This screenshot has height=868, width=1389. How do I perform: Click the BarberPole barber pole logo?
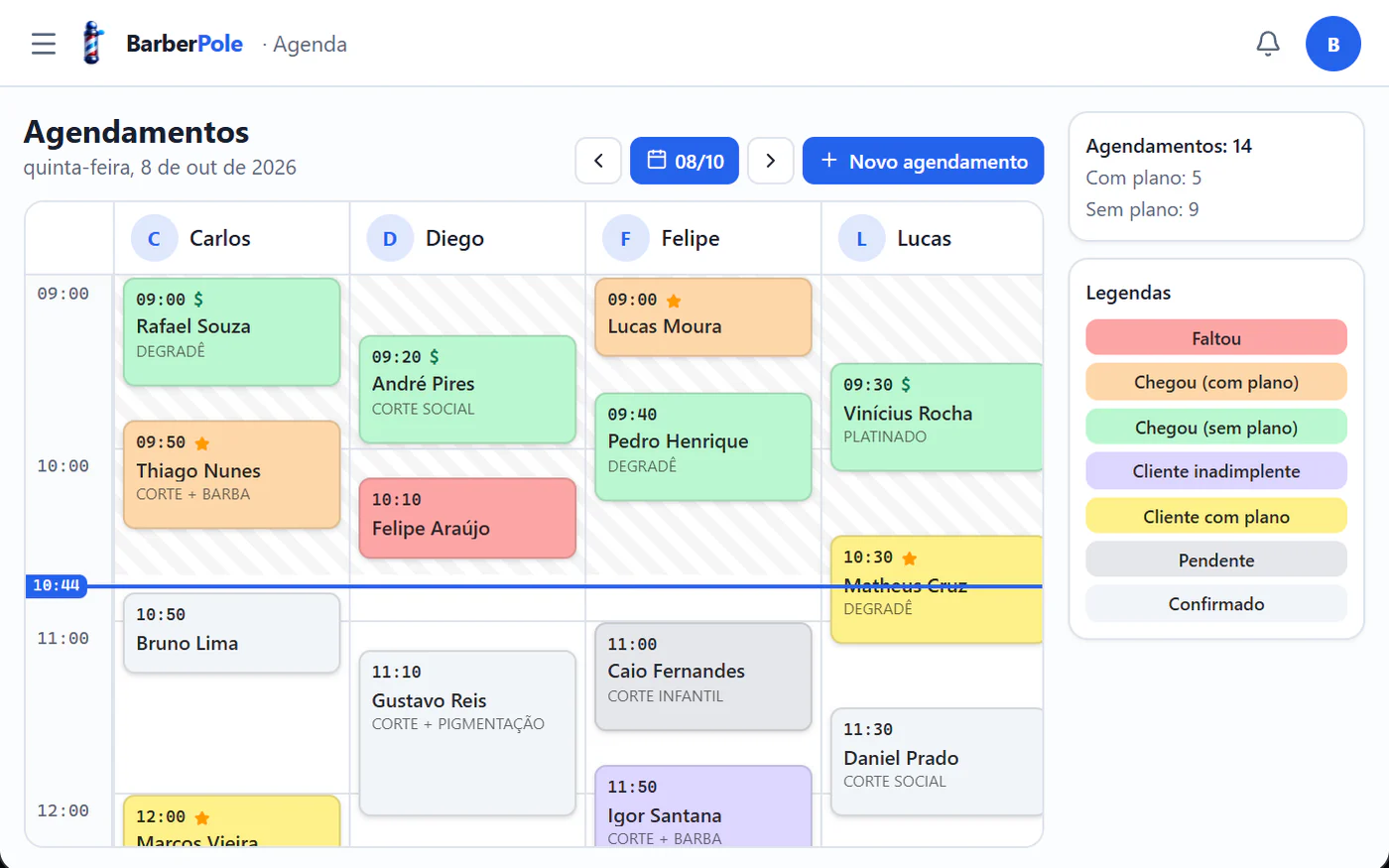pyautogui.click(x=92, y=44)
